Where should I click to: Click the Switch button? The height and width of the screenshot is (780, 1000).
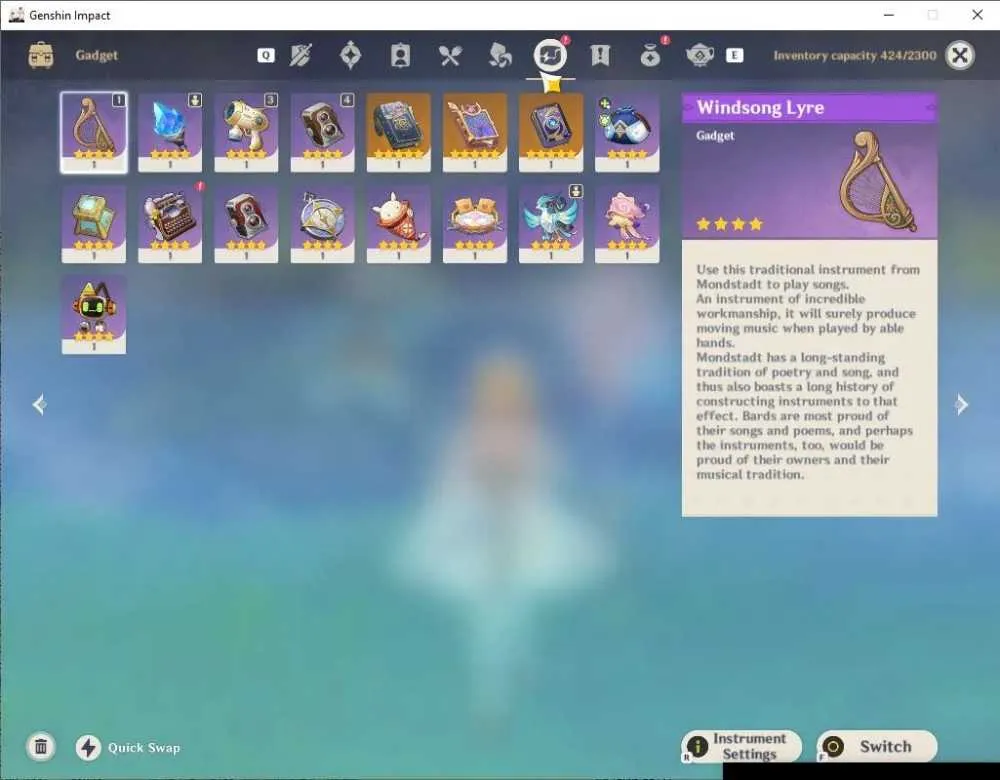click(x=877, y=746)
